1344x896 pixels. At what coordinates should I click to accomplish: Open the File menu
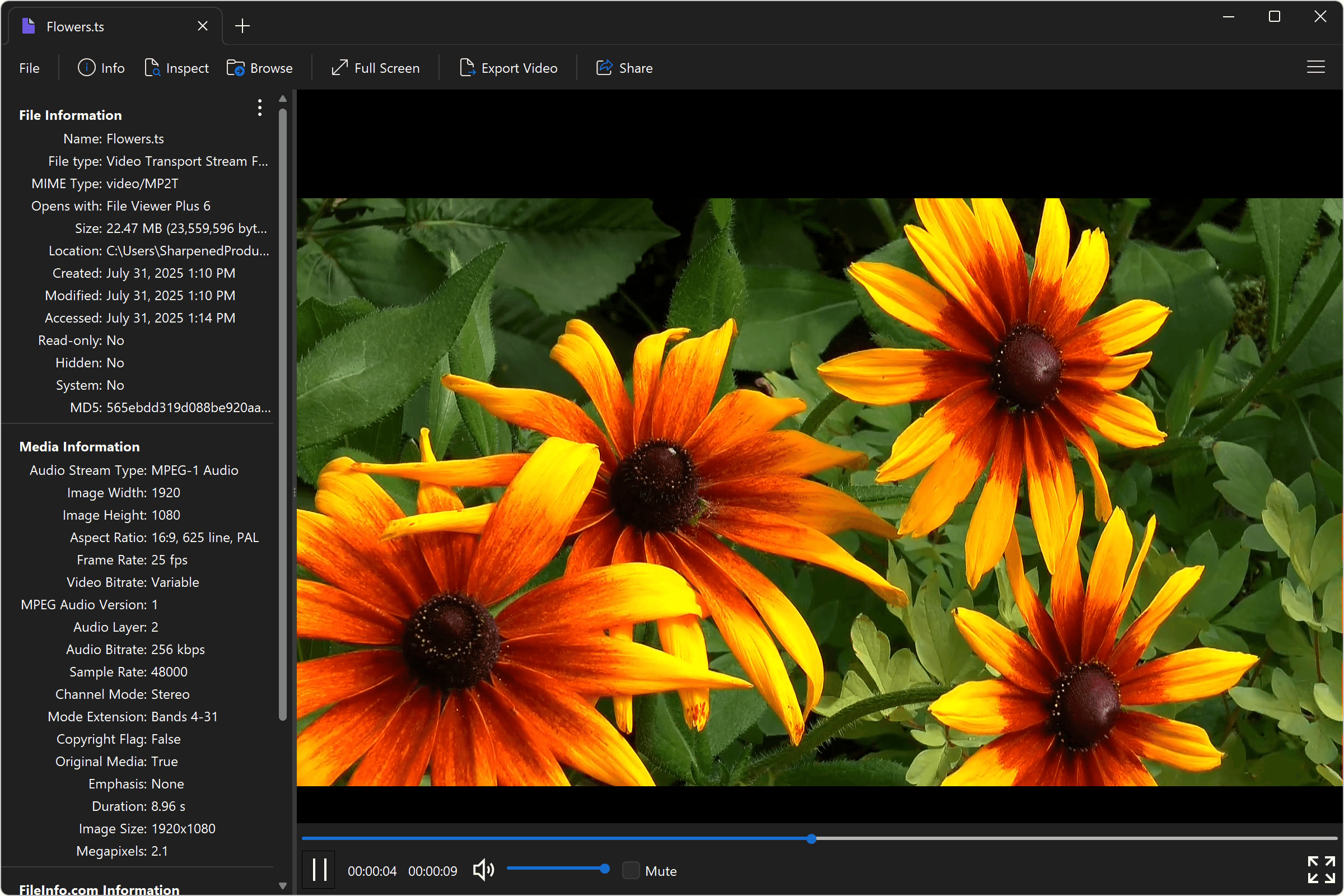coord(29,67)
